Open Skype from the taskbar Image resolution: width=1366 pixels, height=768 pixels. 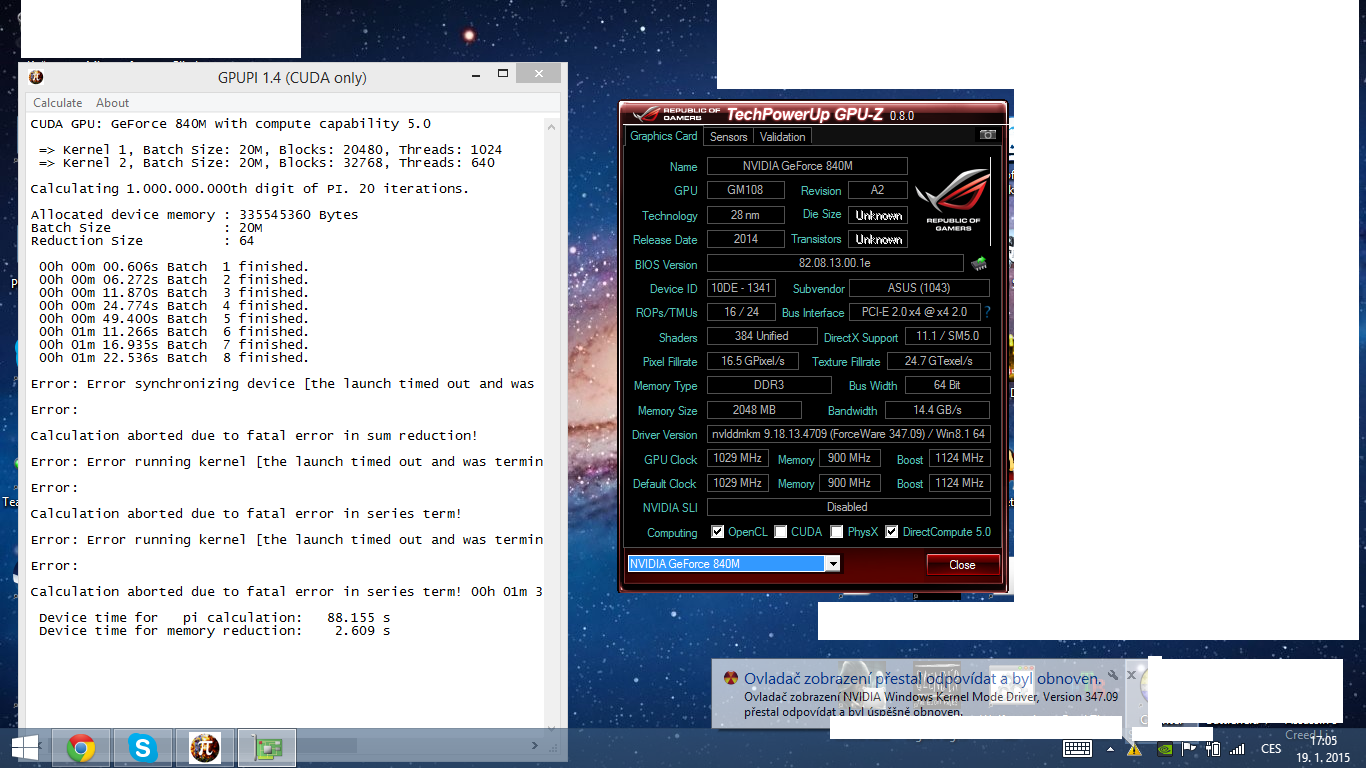coord(143,747)
